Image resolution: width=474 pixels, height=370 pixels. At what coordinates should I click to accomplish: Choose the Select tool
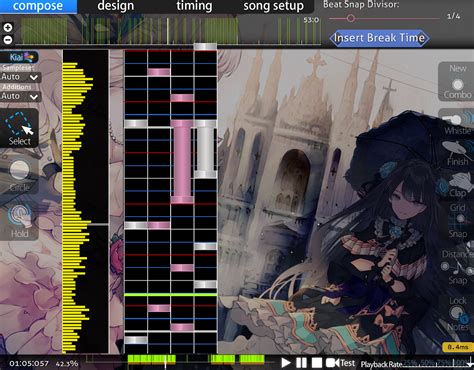point(19,128)
